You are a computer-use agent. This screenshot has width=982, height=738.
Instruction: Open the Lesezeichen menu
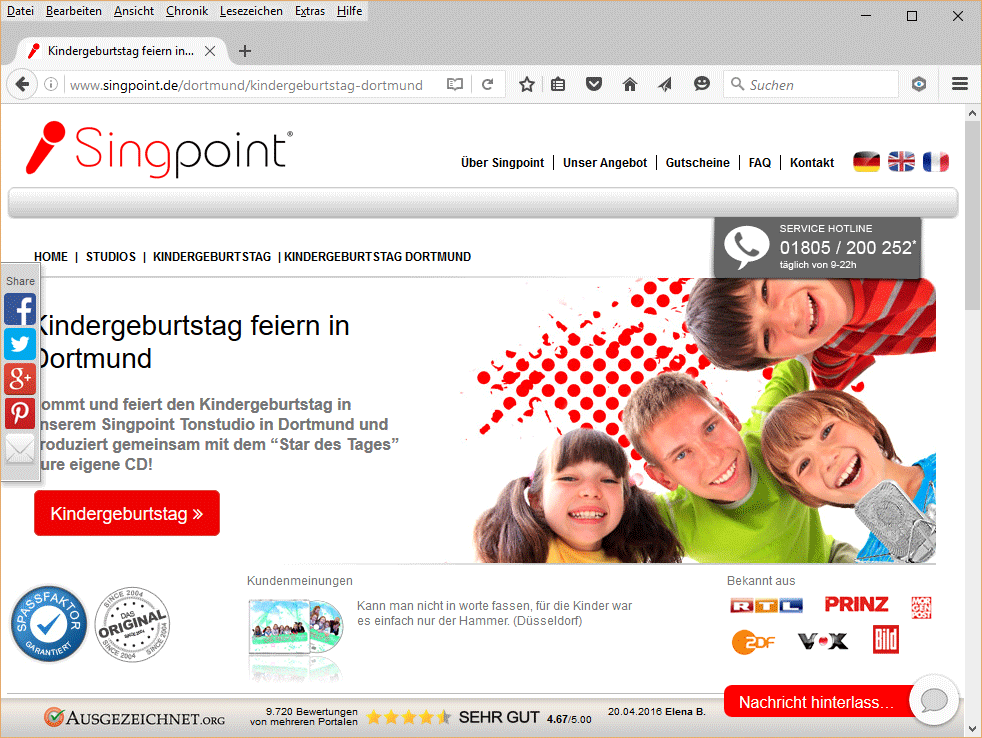click(x=251, y=11)
